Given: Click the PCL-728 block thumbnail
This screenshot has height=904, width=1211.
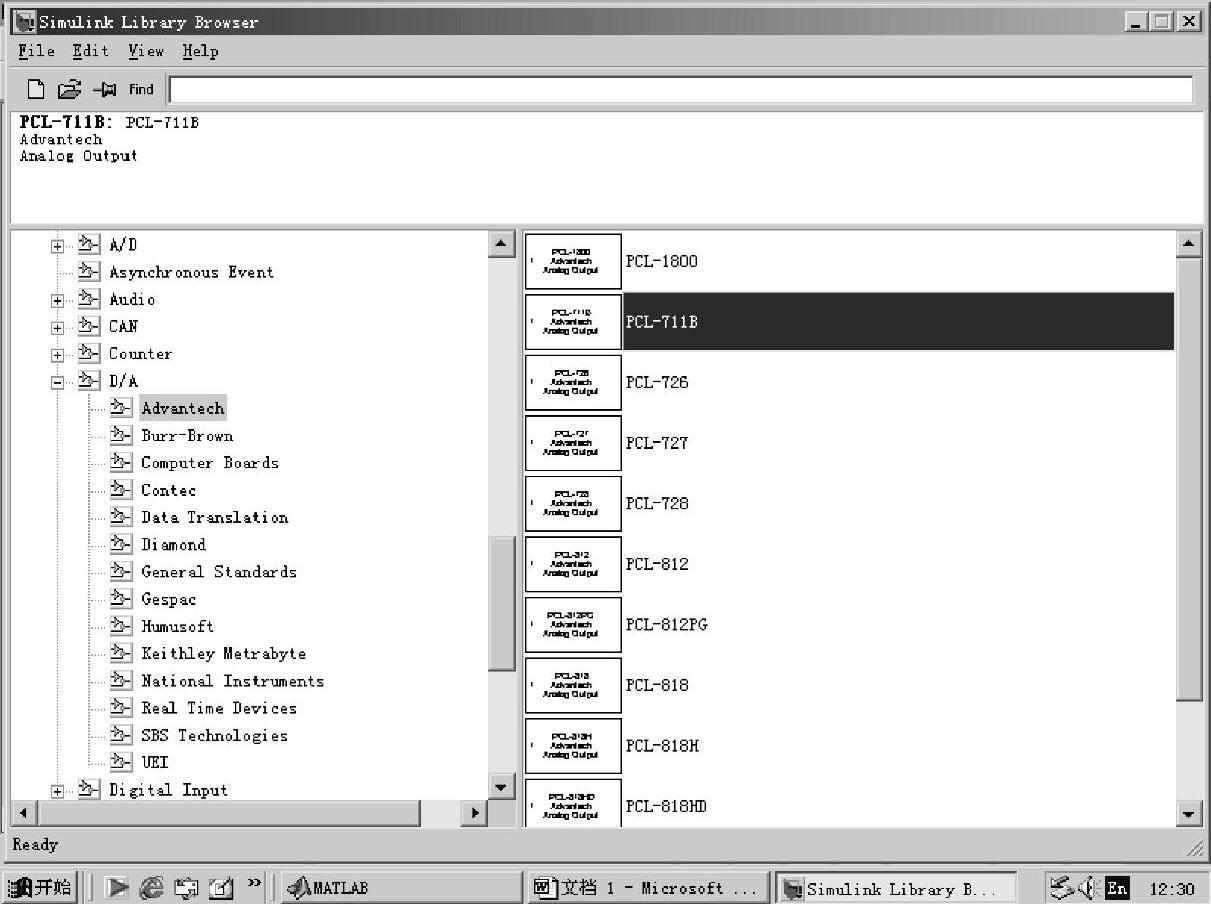Looking at the screenshot, I should (573, 504).
